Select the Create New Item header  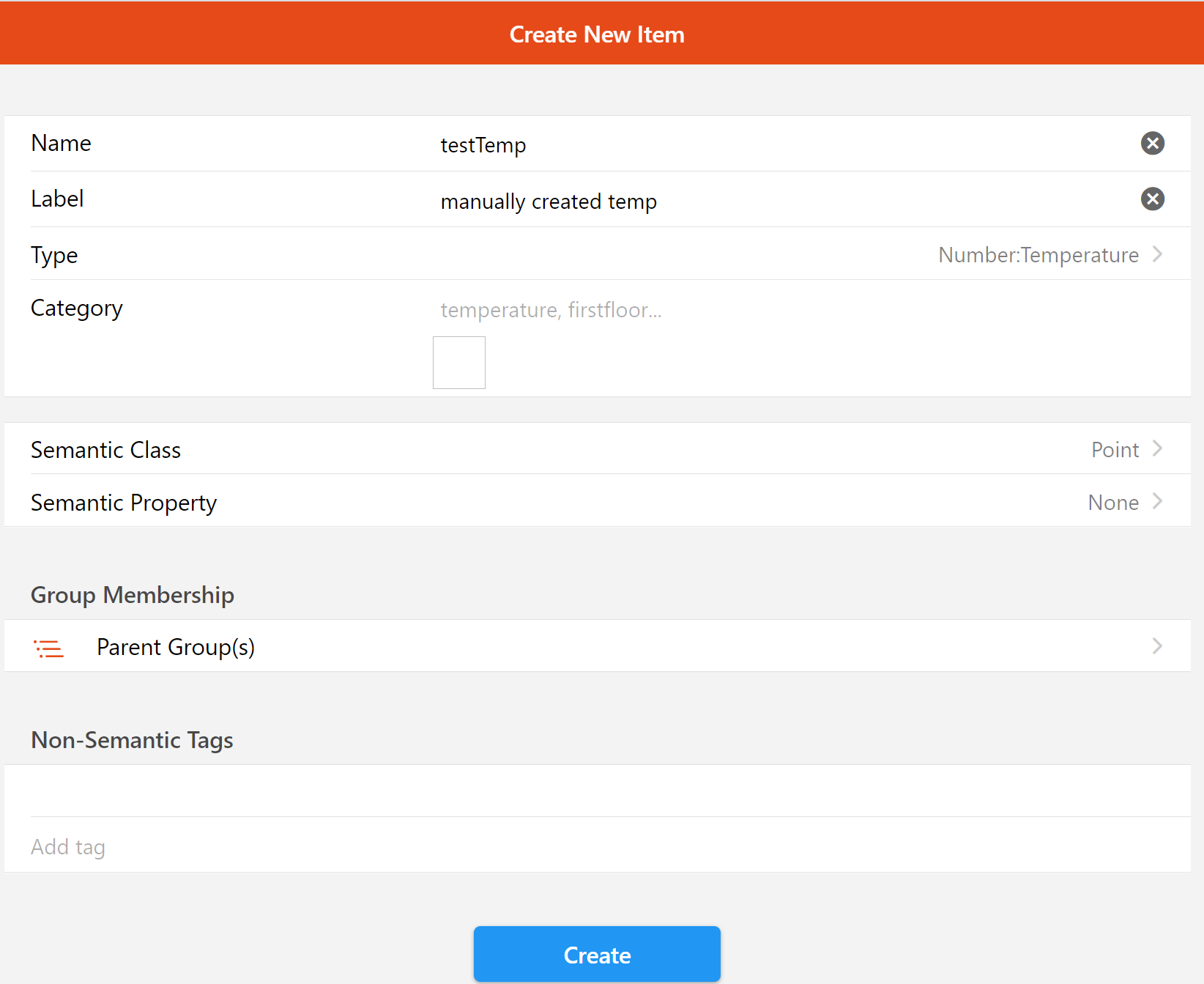(x=597, y=34)
